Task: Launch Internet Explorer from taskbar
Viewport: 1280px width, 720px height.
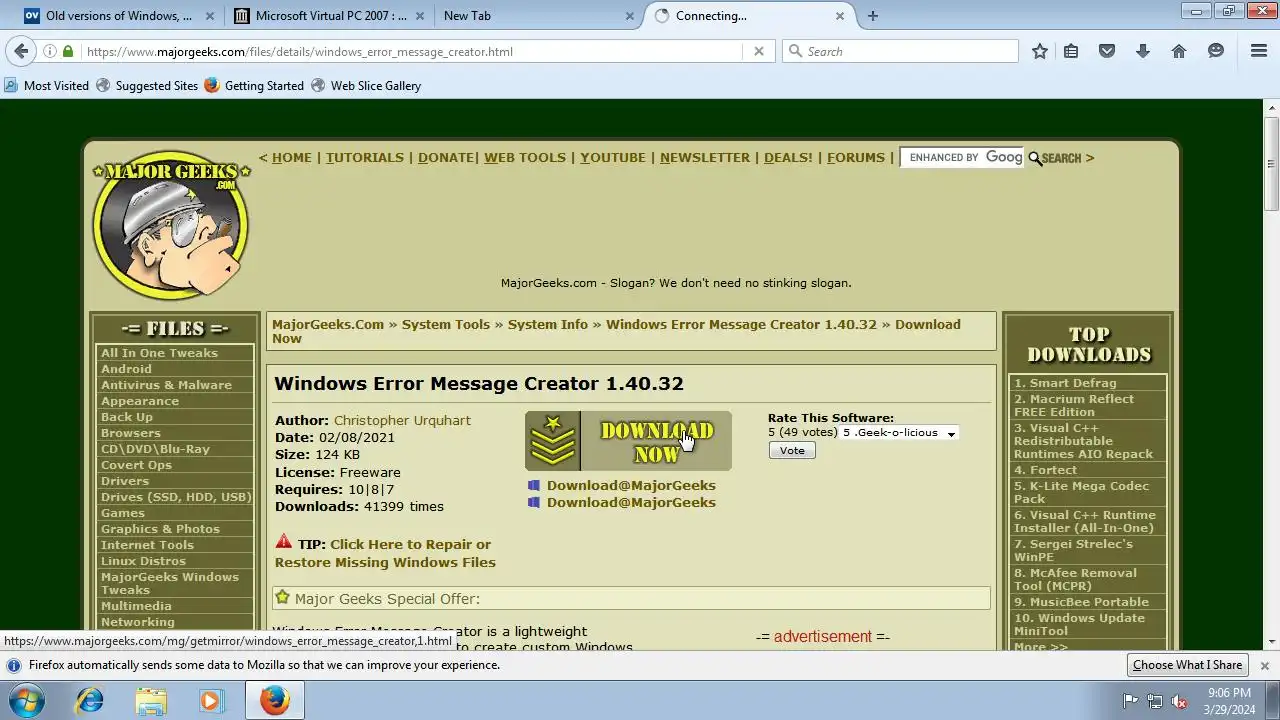Action: coord(90,700)
